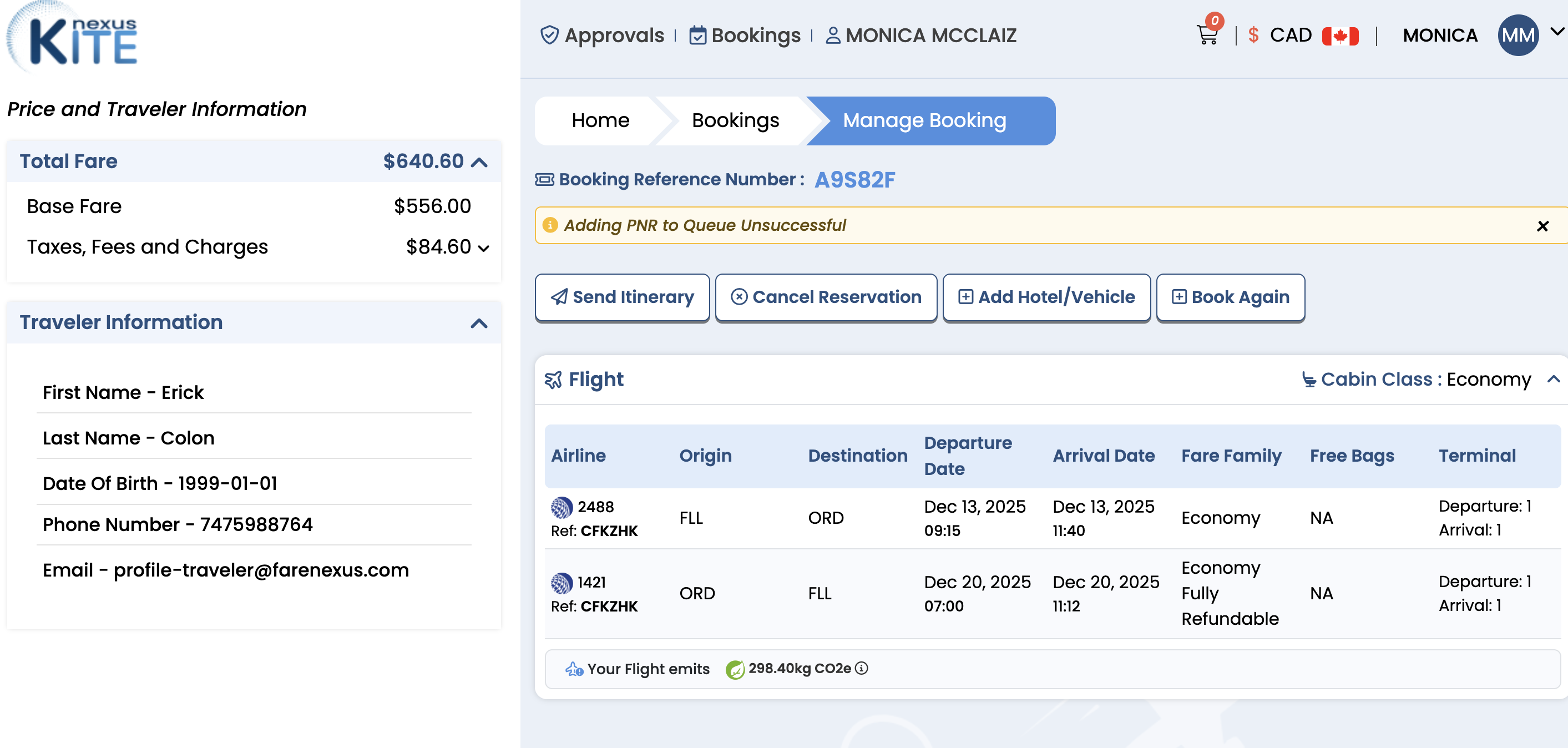Expand Taxes, Fees and Charges breakdown

pos(484,249)
